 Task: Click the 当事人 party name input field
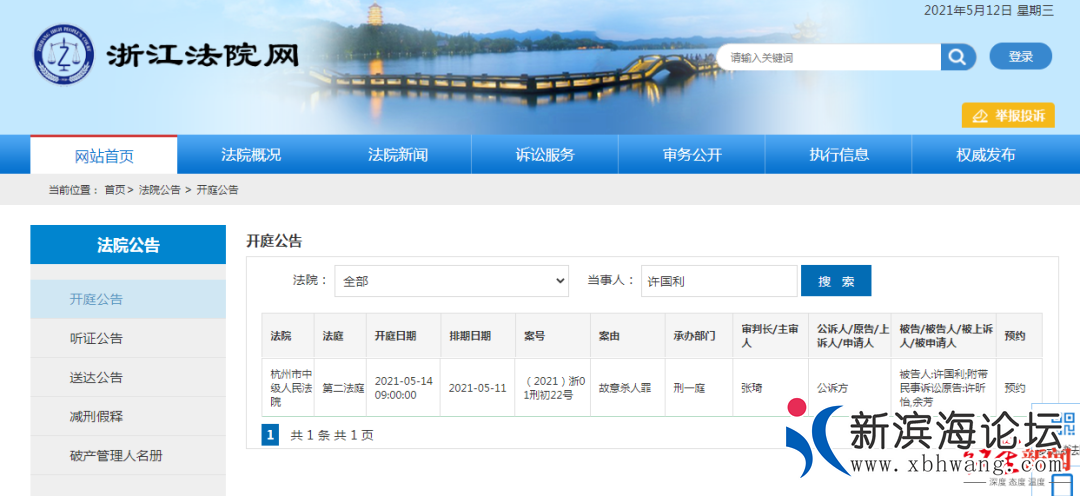pos(718,281)
